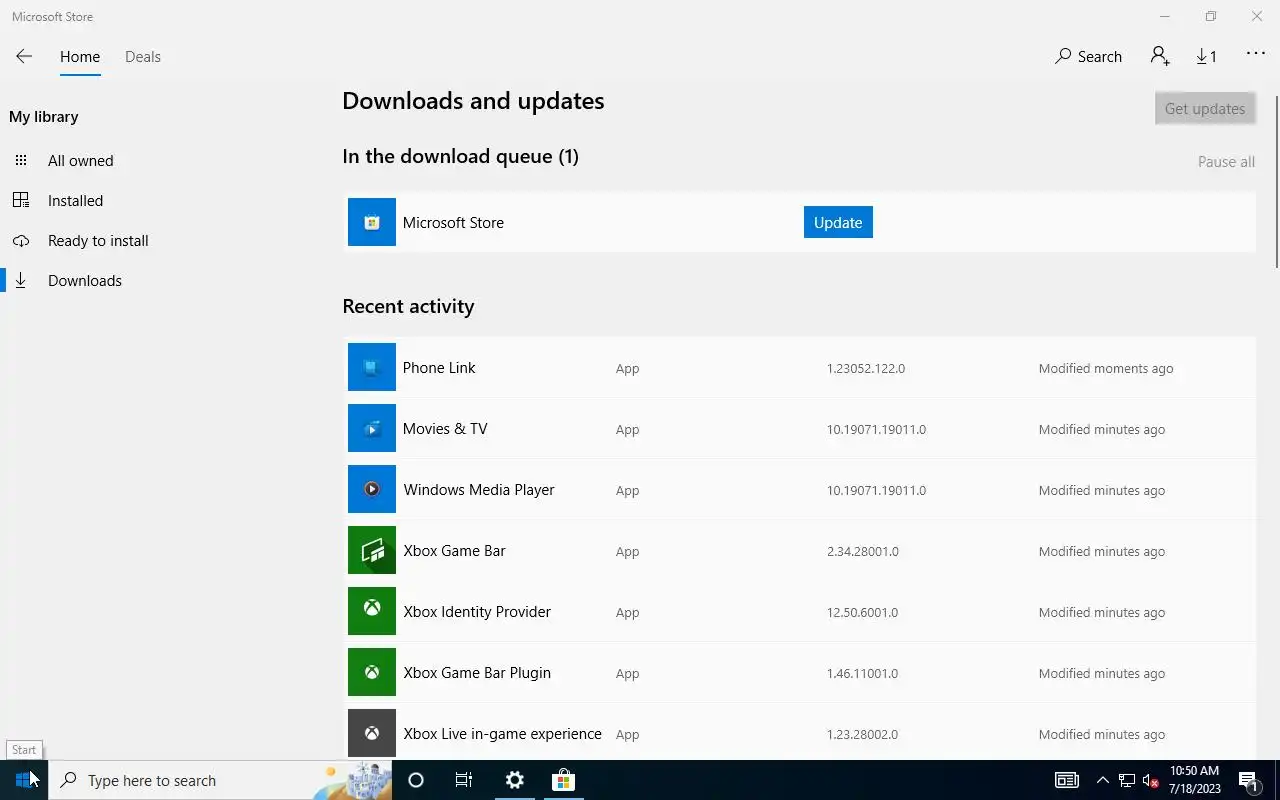Click the Downloads arrow sidebar icon
Viewport: 1280px width, 800px height.
tap(21, 281)
